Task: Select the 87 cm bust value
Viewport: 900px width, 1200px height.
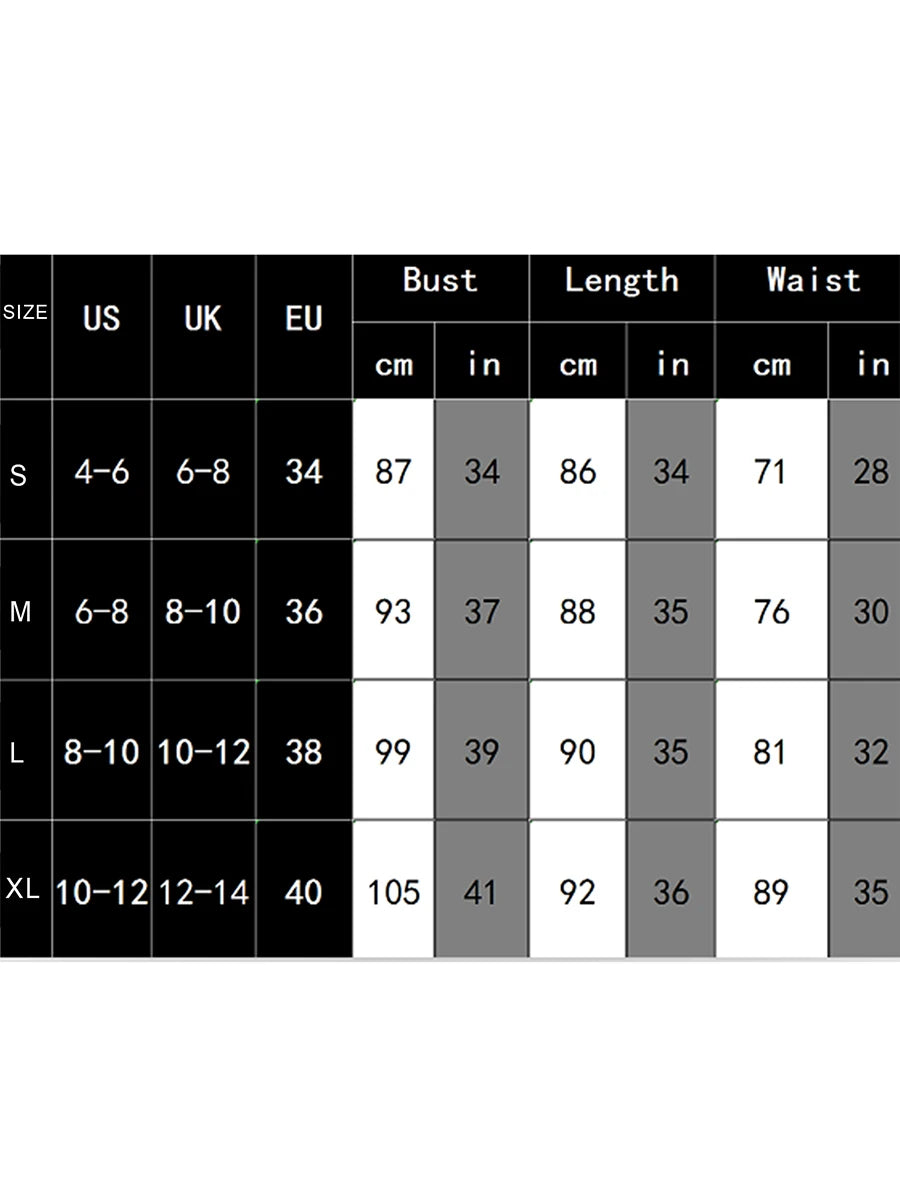Action: click(x=394, y=472)
